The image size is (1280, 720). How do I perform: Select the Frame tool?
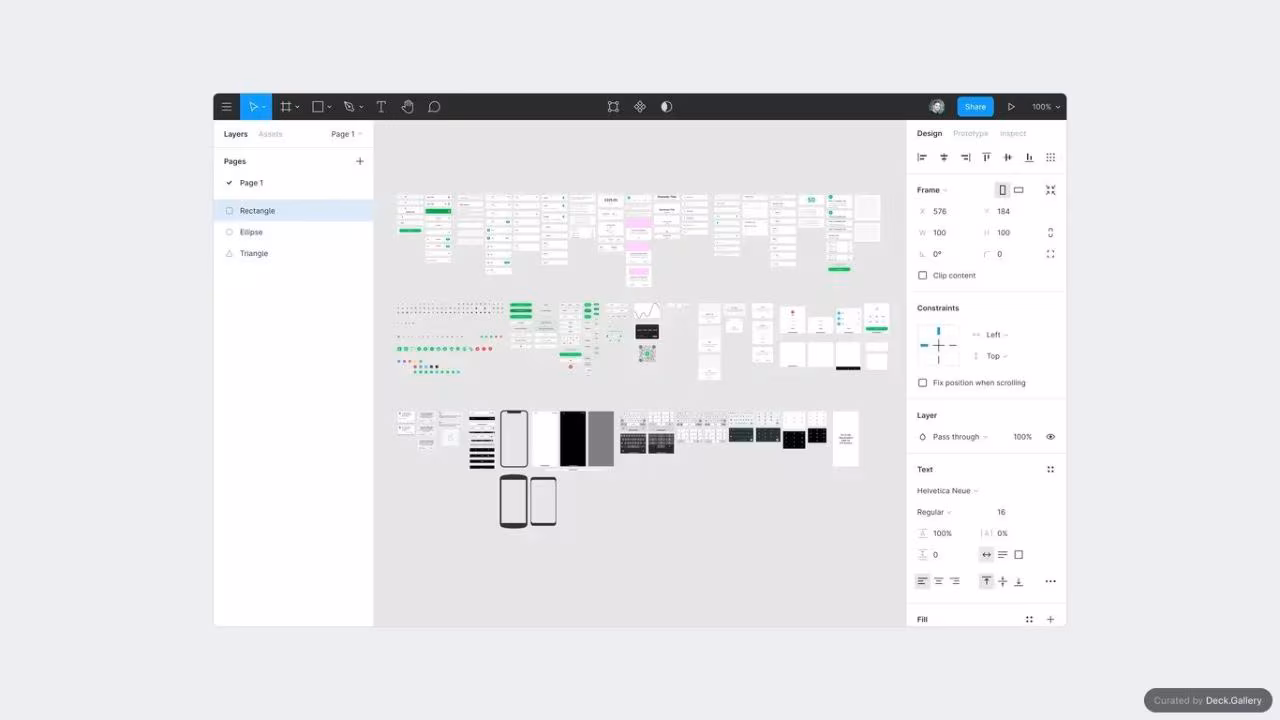point(286,107)
